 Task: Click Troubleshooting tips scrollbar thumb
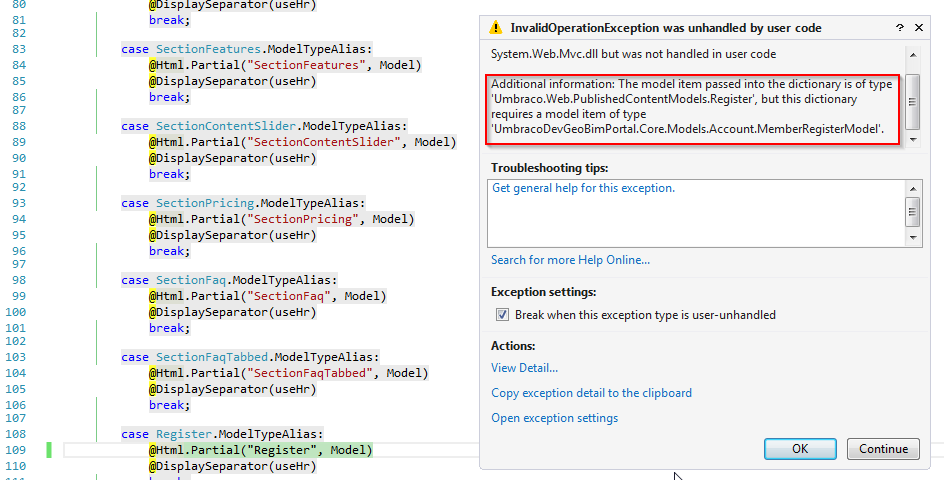tap(913, 212)
